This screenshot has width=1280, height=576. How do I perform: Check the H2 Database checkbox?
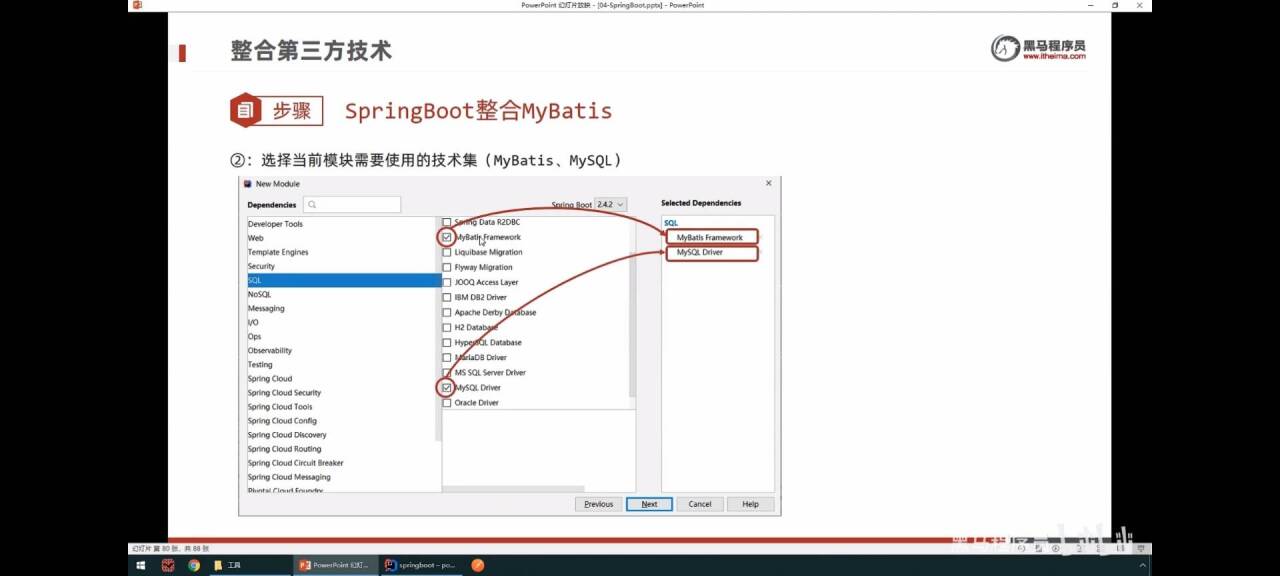coord(447,327)
